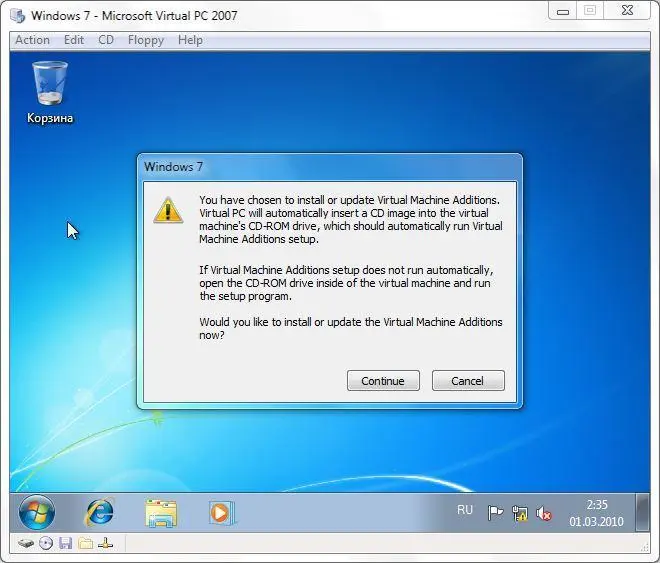Launch Internet Explorer from the taskbar
This screenshot has height=563, width=660.
[100, 513]
